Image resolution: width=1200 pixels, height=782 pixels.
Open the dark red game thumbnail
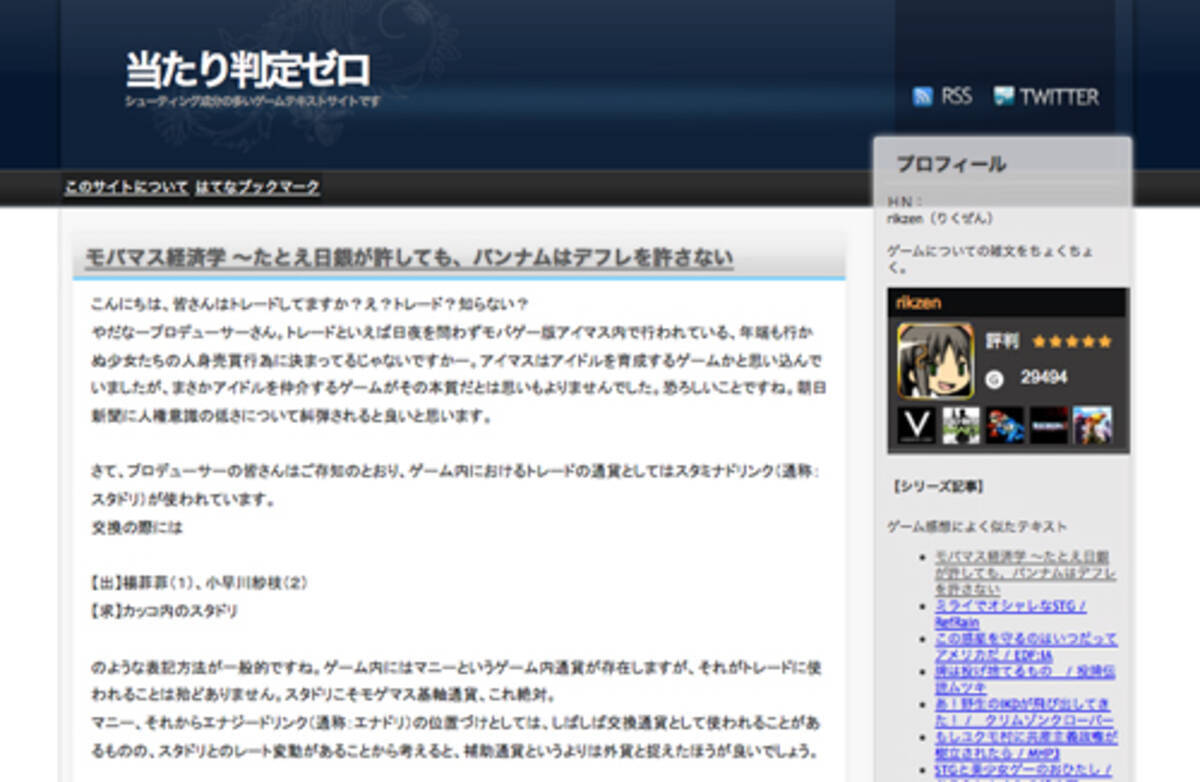pos(1049,425)
